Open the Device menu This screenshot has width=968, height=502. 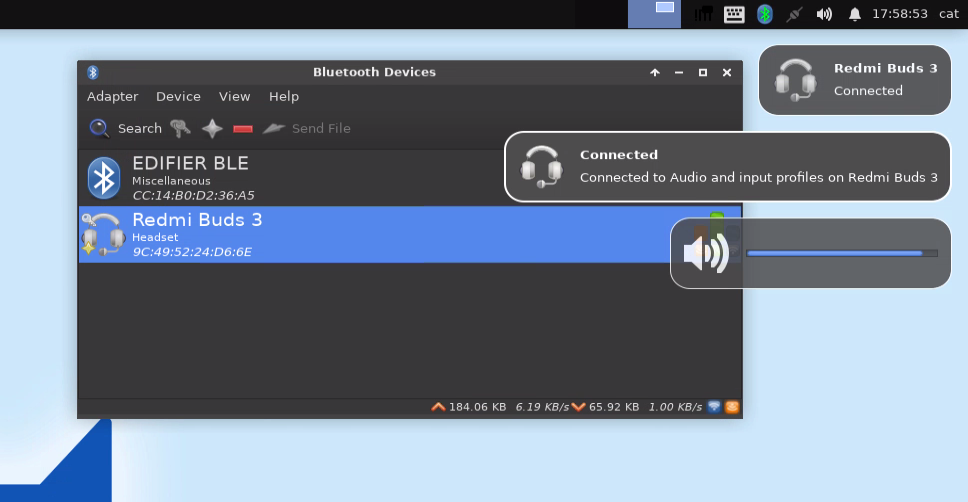[178, 96]
